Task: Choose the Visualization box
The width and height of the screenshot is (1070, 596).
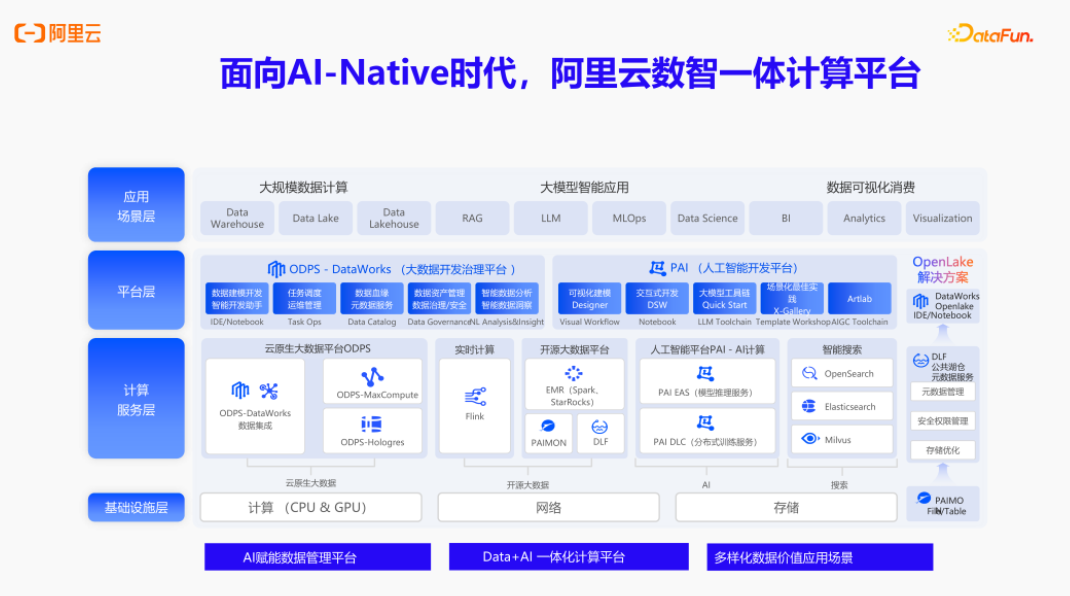Action: 942,218
